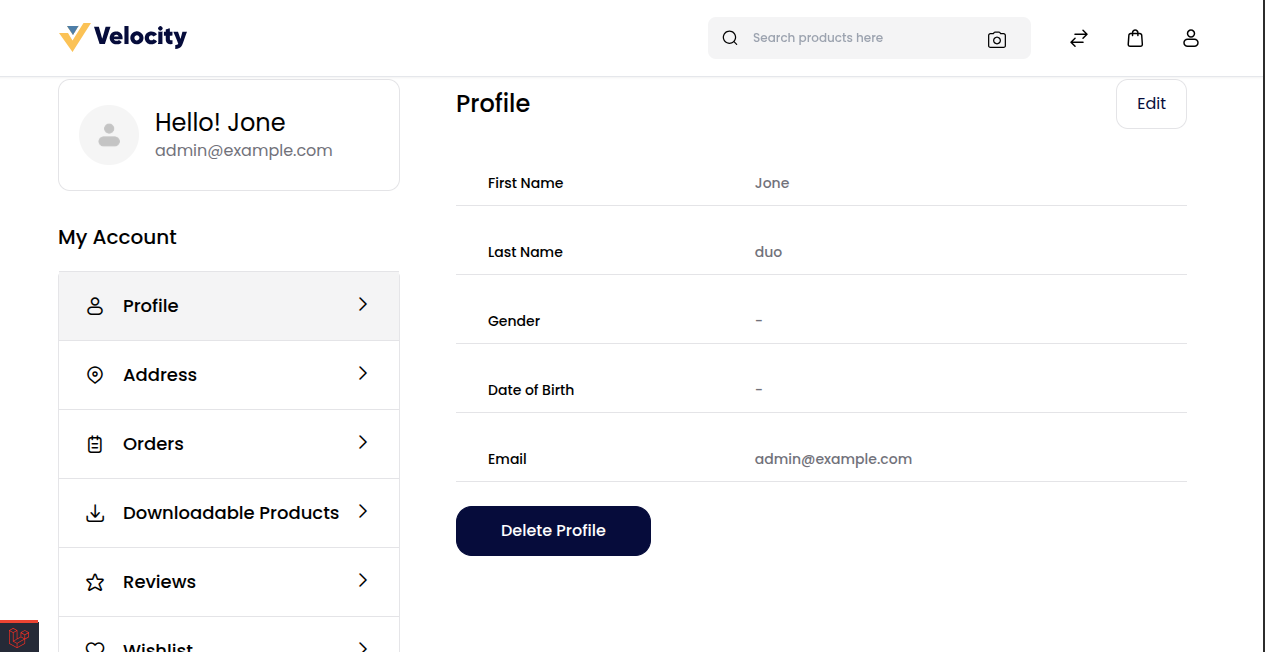Click the compare arrows icon in header
This screenshot has height=652, width=1265.
[x=1078, y=37]
